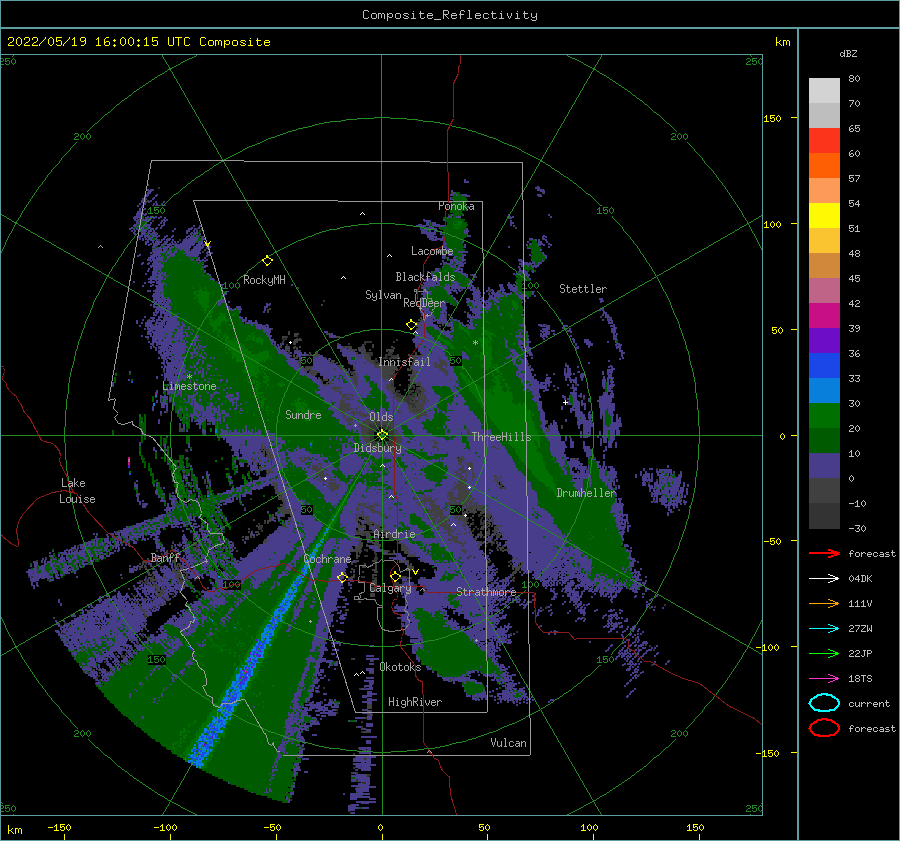The height and width of the screenshot is (841, 900).
Task: Click the km unit label at bottom-left axis
Action: 14,830
